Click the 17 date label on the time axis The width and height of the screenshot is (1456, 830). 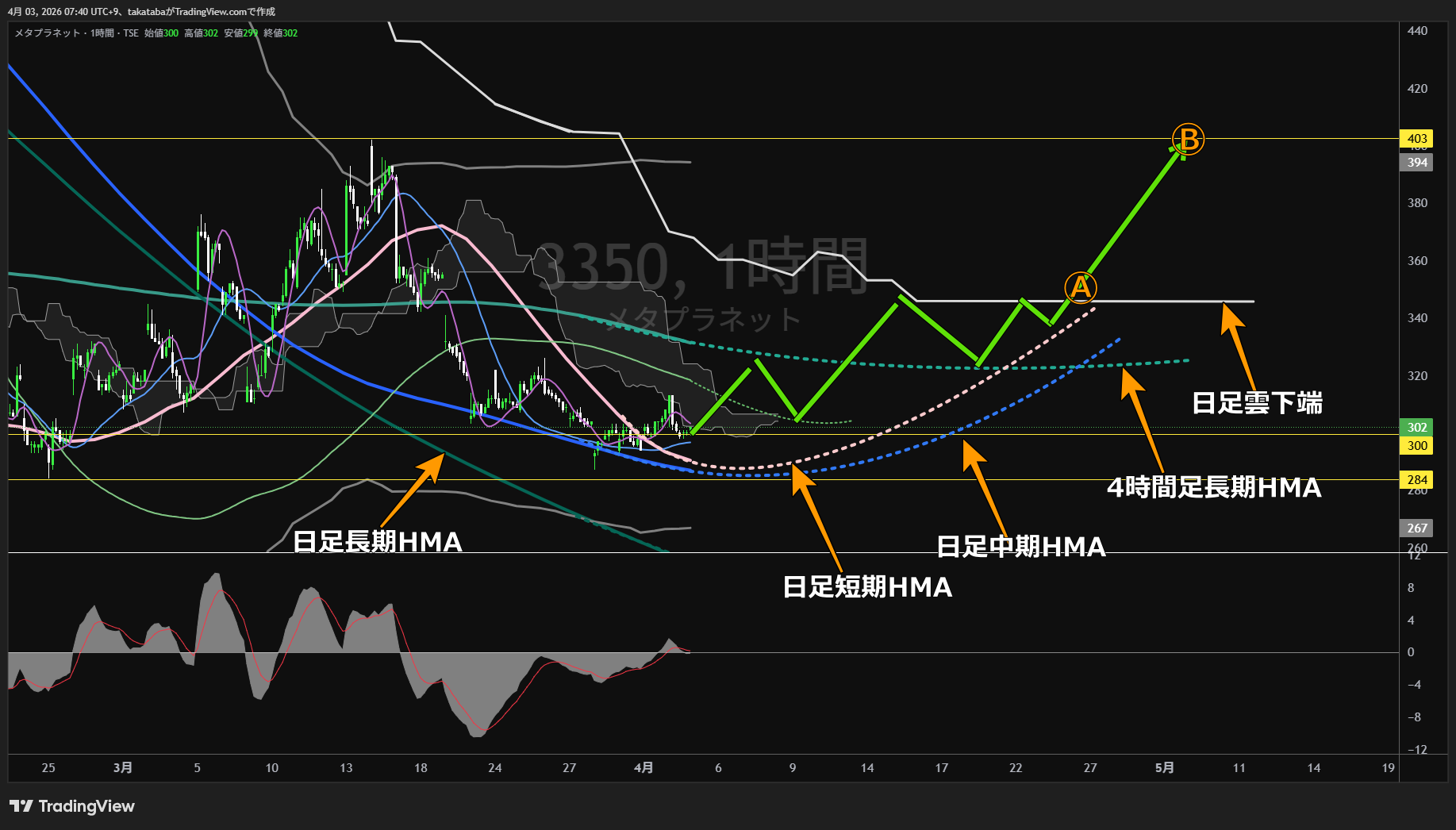[941, 768]
